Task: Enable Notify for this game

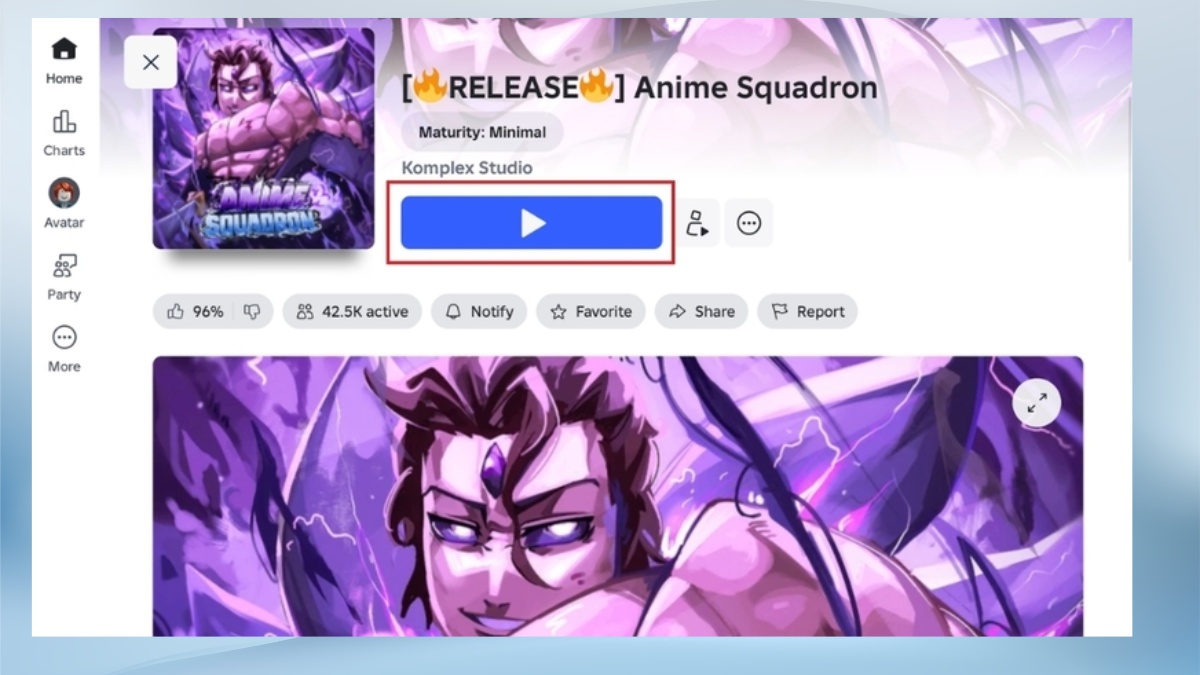Action: 479,312
